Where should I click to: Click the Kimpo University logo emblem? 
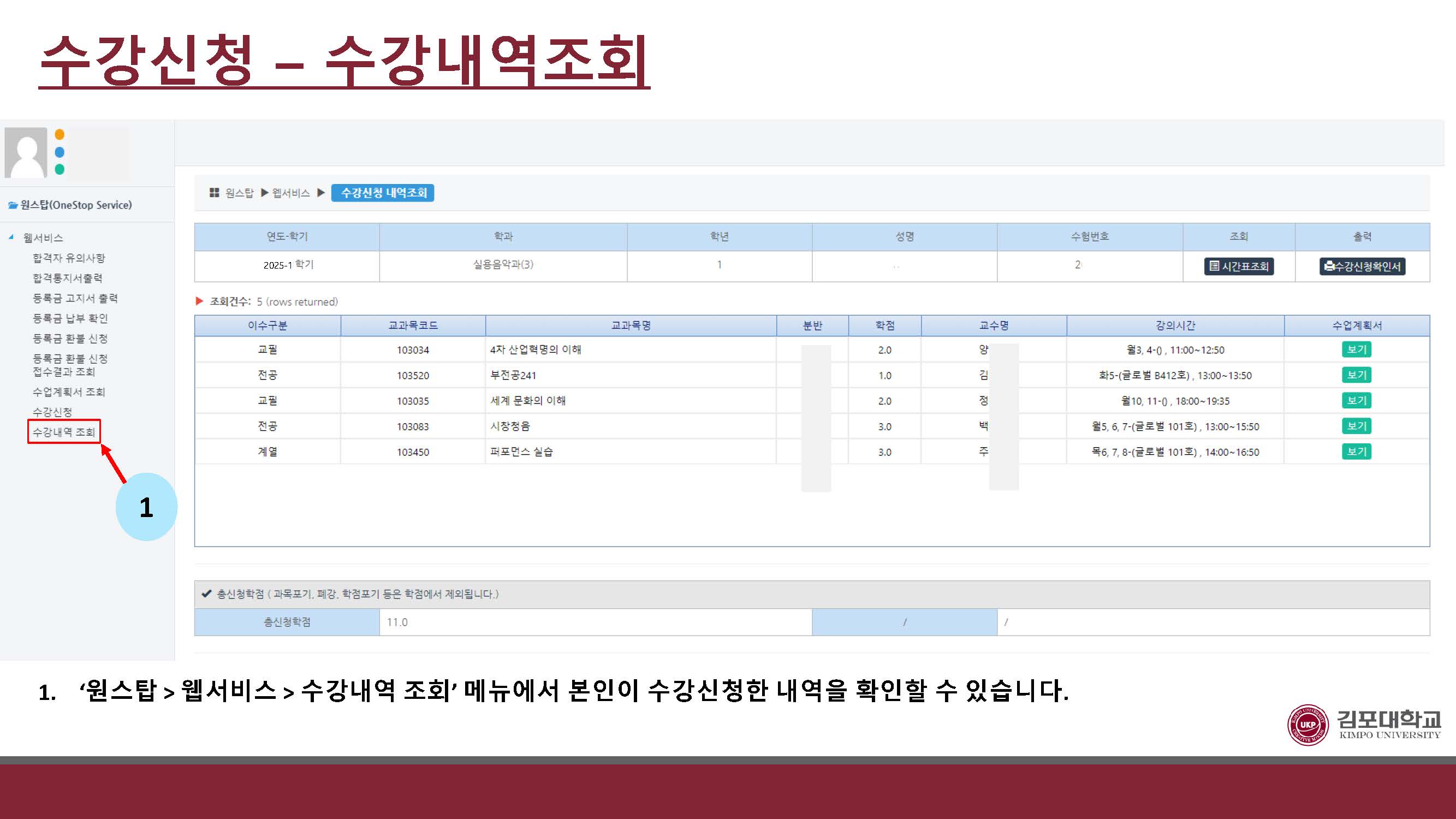(1308, 725)
